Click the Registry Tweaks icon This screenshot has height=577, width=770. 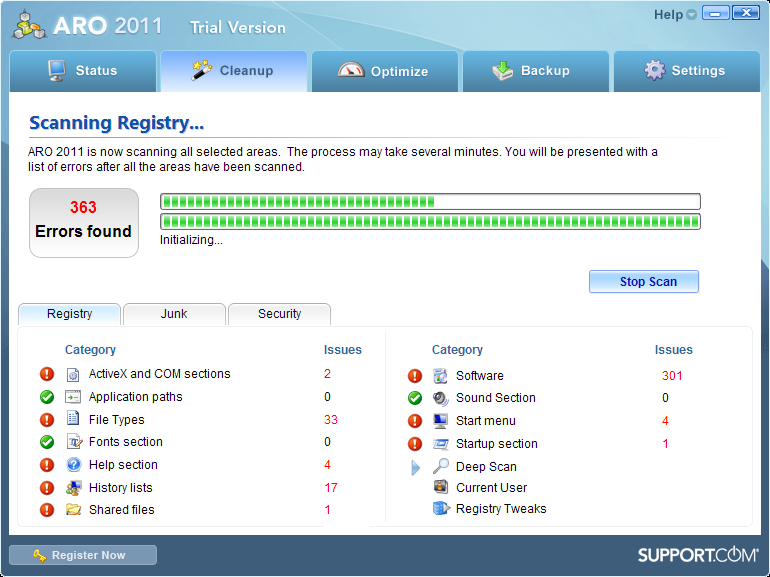click(x=441, y=508)
